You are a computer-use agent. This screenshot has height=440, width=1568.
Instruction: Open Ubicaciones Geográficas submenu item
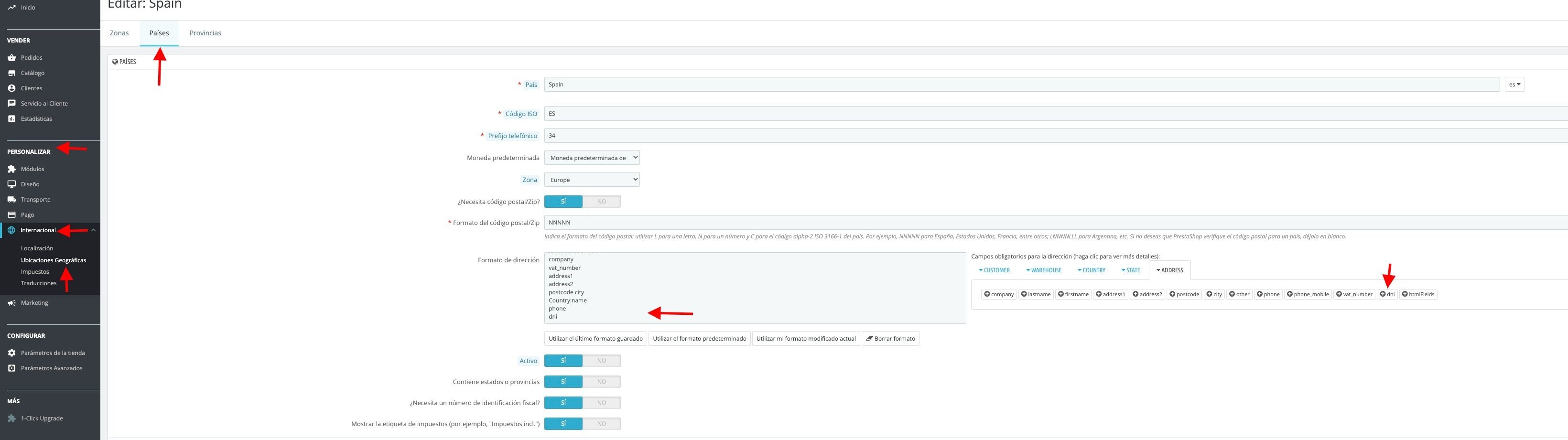pos(54,260)
